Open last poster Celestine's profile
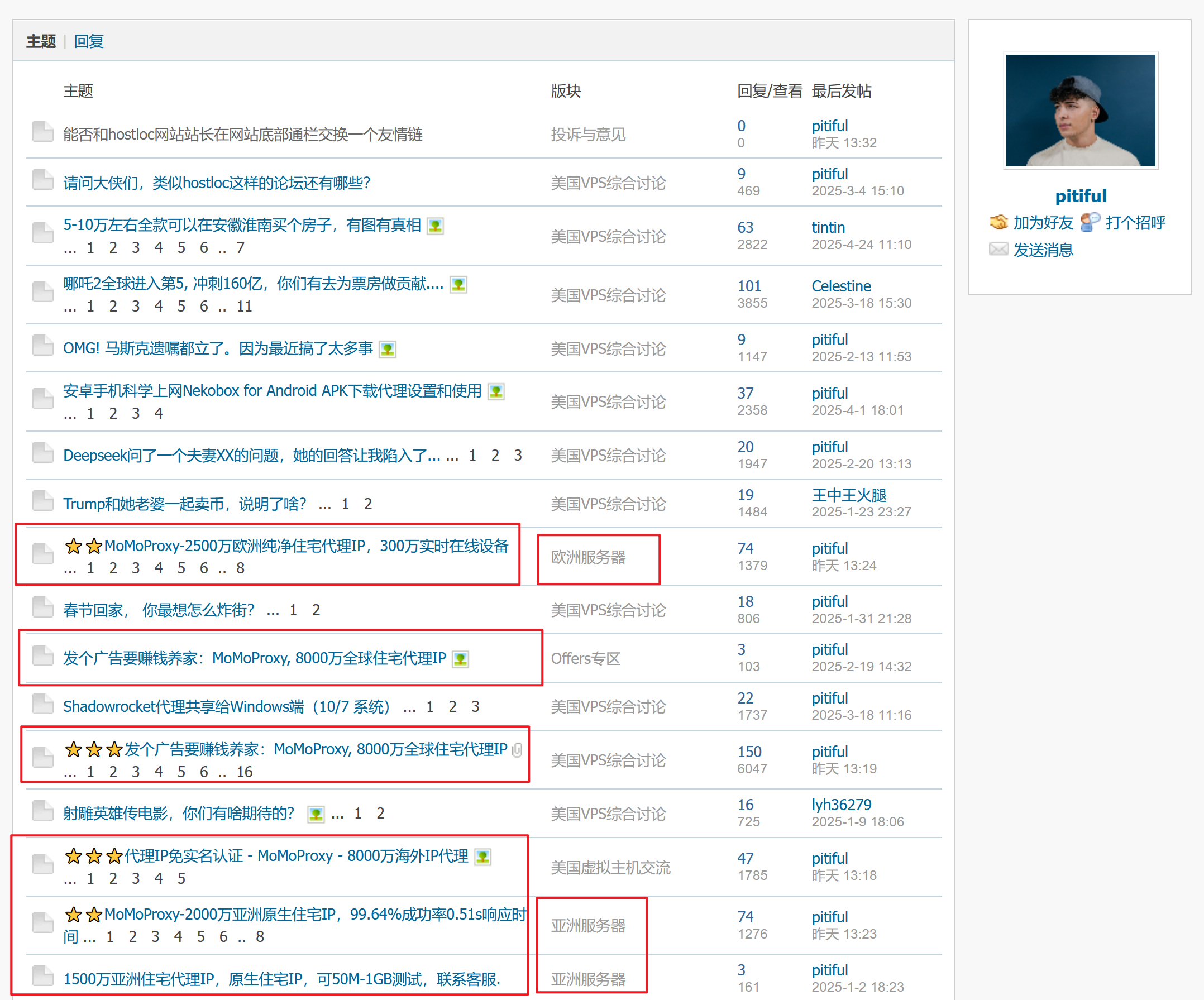This screenshot has width=1204, height=1000. pos(841,286)
